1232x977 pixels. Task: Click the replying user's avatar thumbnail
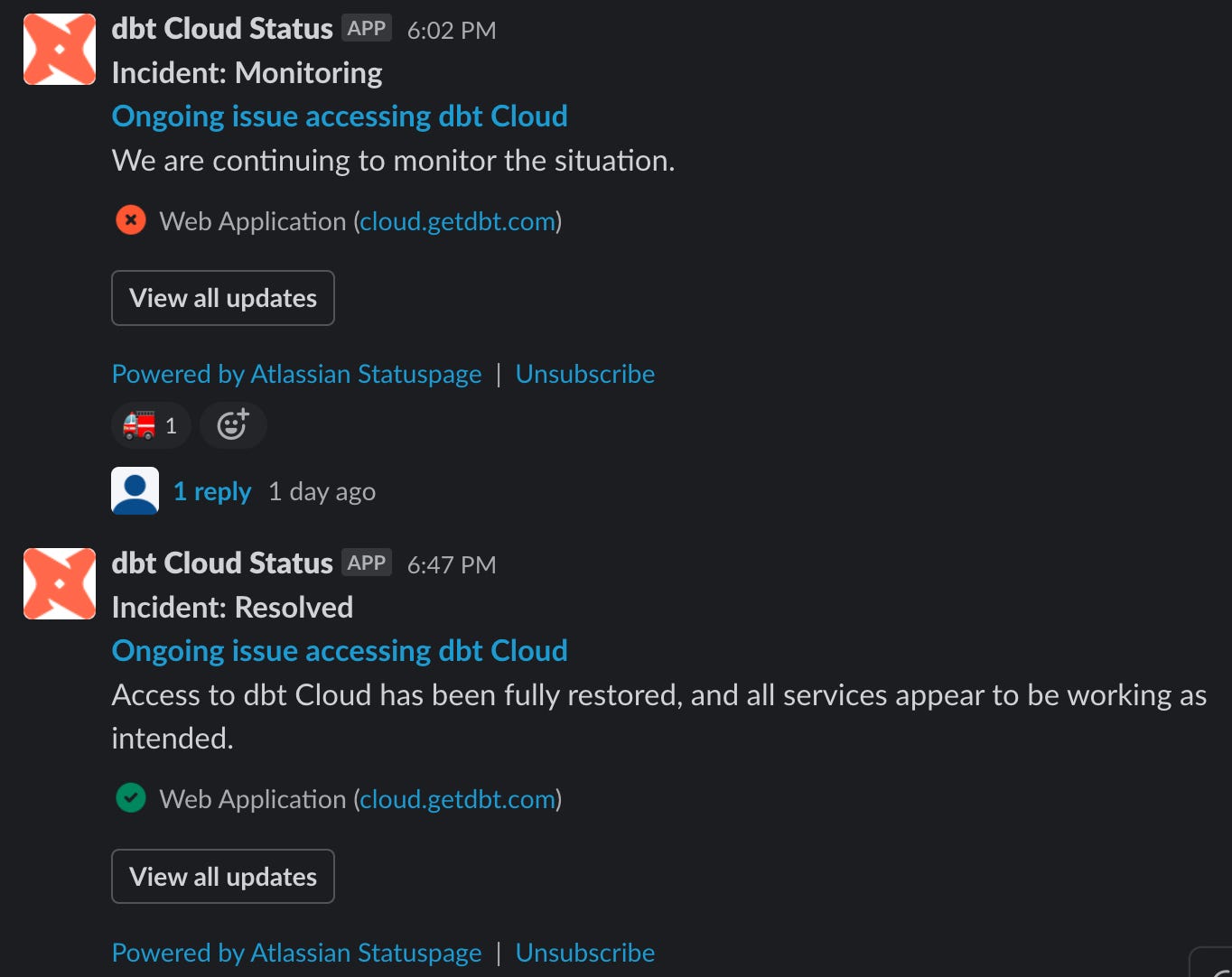[x=134, y=489]
